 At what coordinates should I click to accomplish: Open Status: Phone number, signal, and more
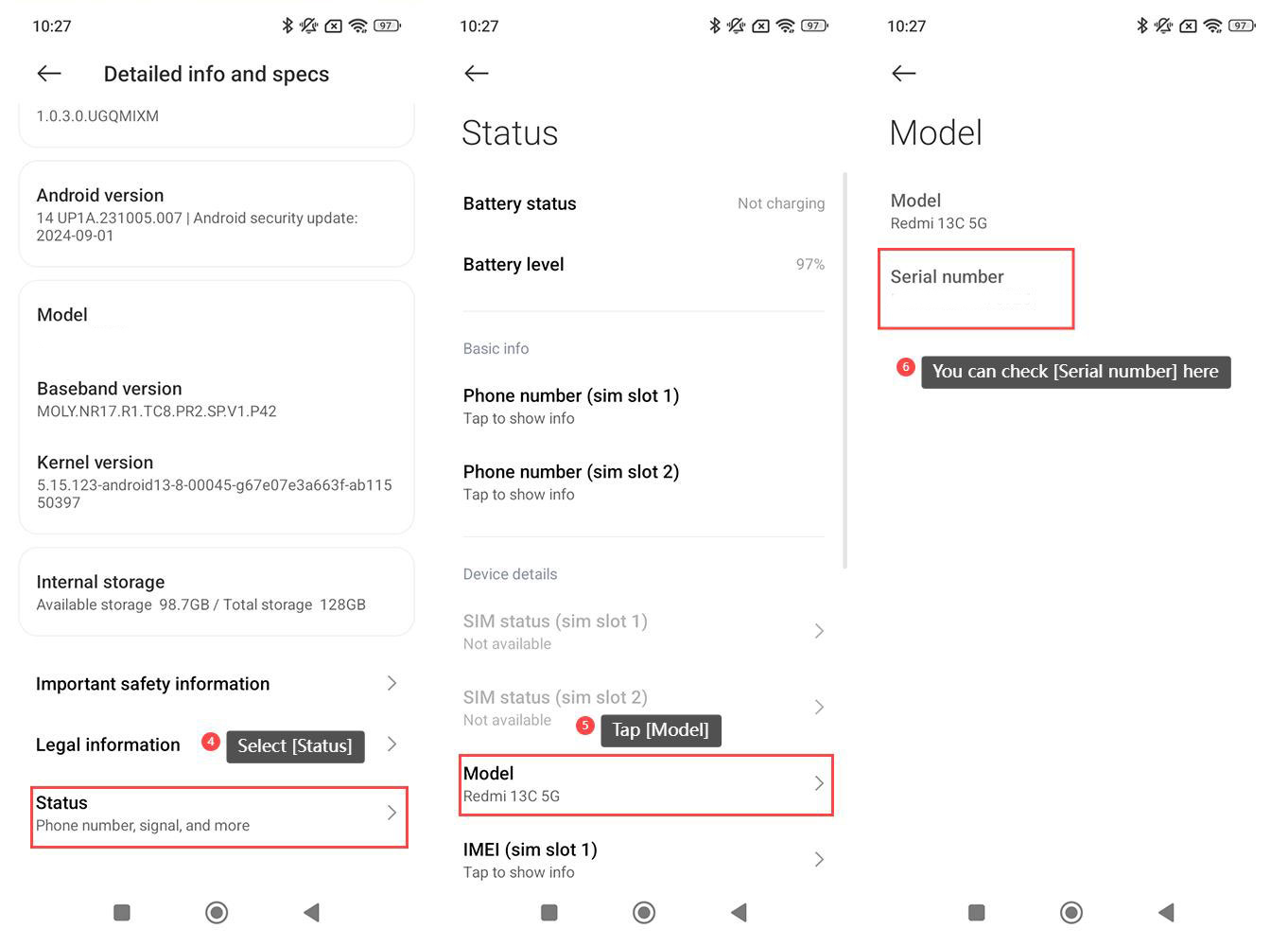point(218,814)
